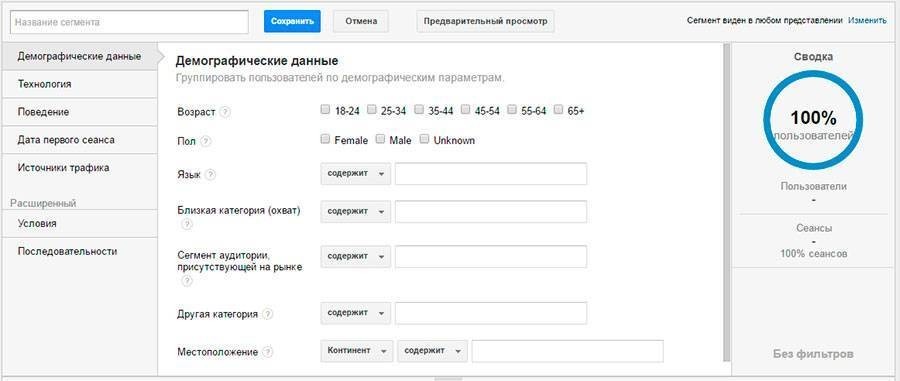This screenshot has height=381, width=900.
Task: Focus the Название сегмента field
Action: tap(129, 22)
